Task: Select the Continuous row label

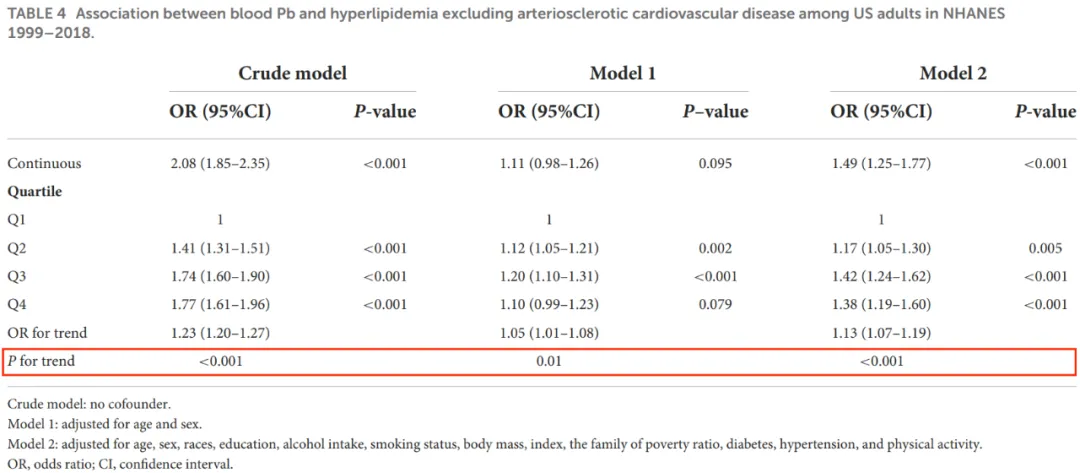Action: [44, 164]
